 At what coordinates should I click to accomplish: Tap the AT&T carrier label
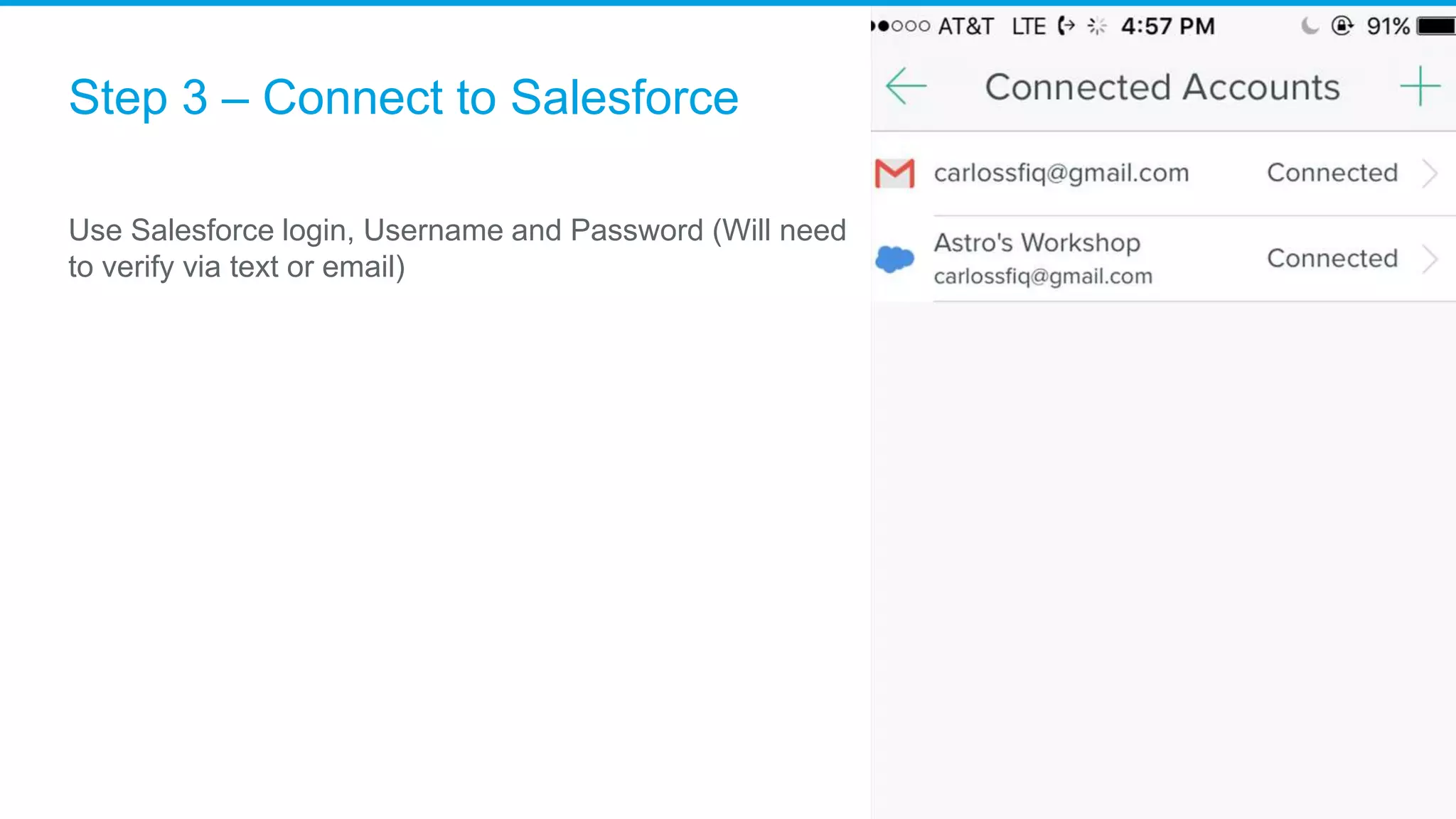coord(965,26)
